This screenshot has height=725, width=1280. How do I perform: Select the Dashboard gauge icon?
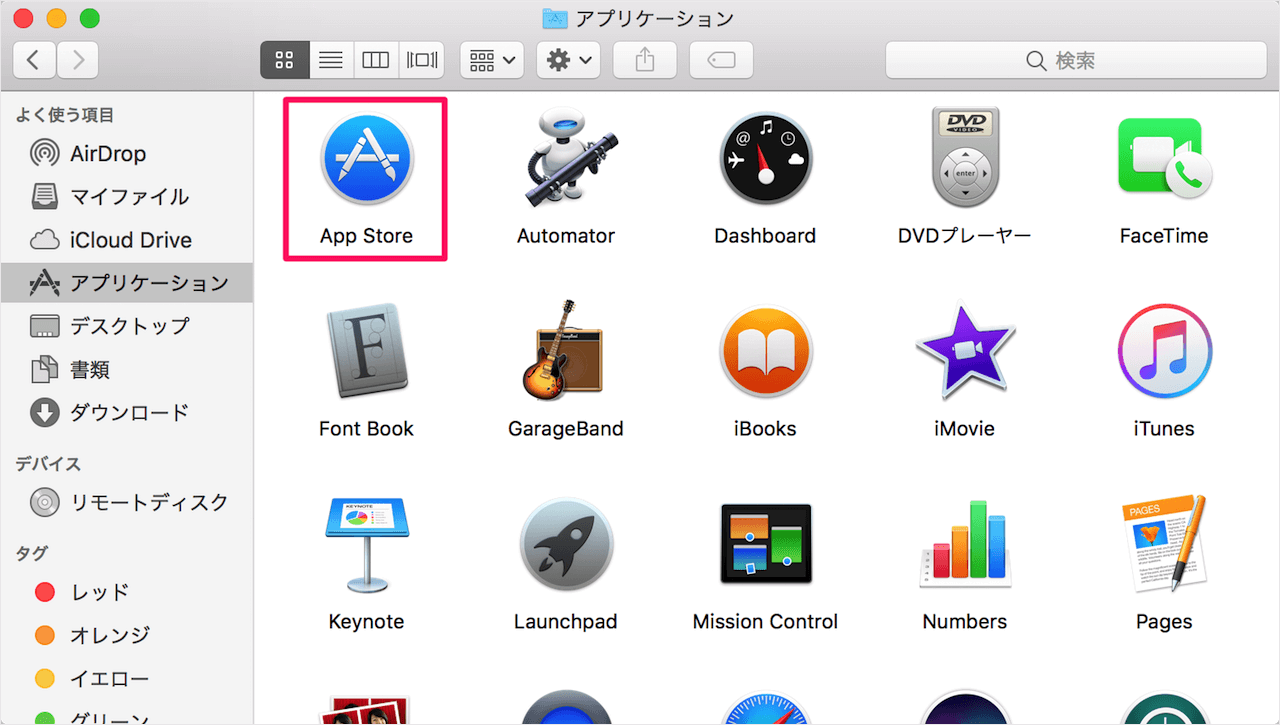[765, 160]
